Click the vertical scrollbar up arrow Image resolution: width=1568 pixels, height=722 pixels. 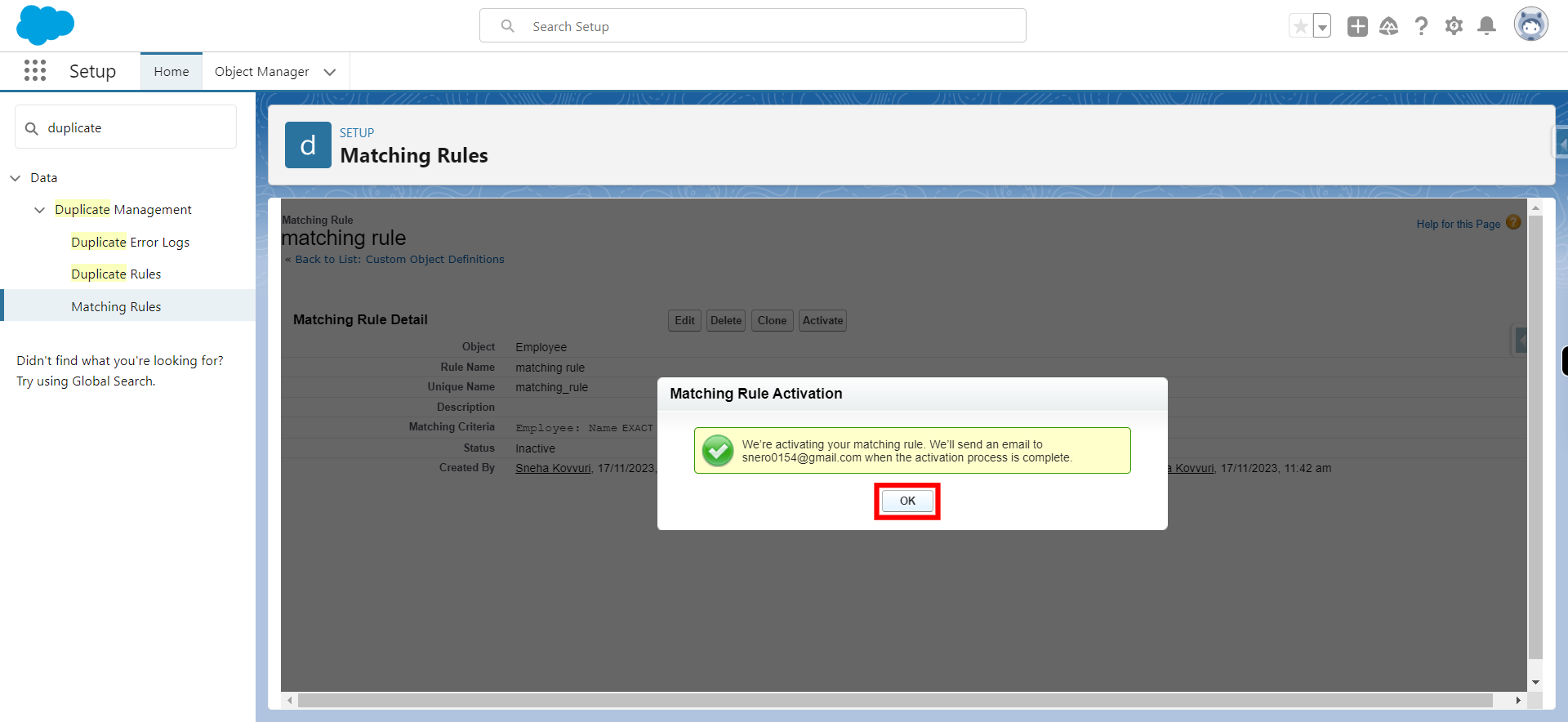pos(1535,208)
